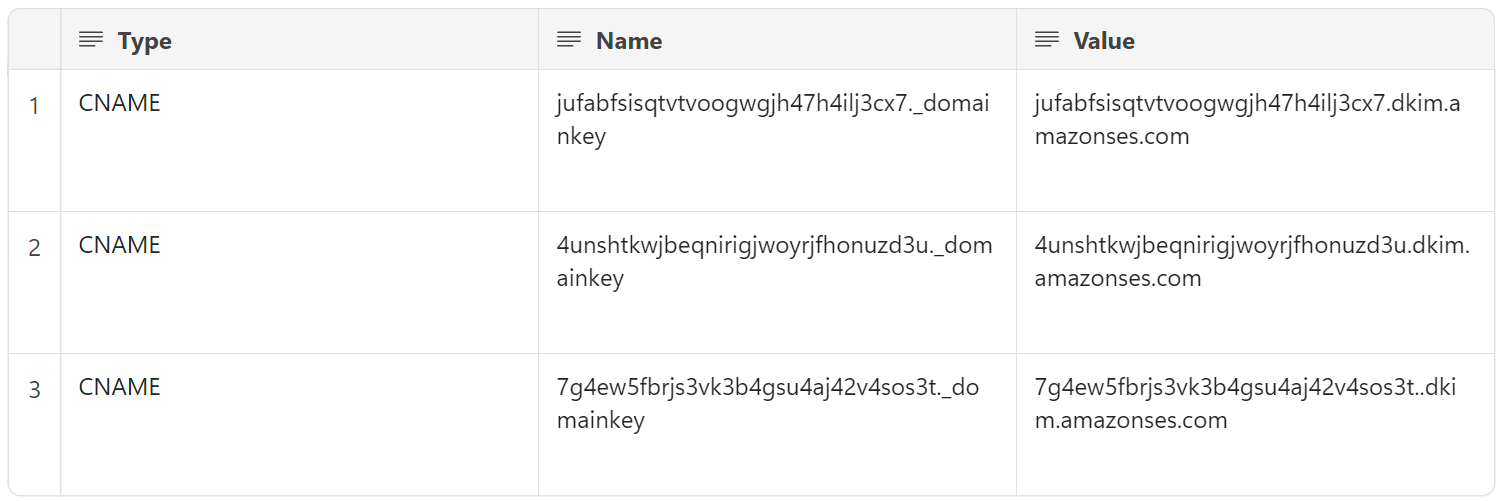Select the Name column header
This screenshot has height=501, width=1503.
tap(777, 40)
